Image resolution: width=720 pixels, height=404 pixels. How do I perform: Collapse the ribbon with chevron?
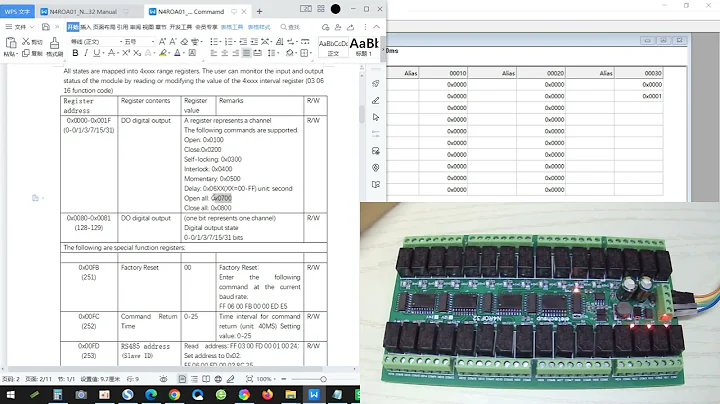pos(377,27)
